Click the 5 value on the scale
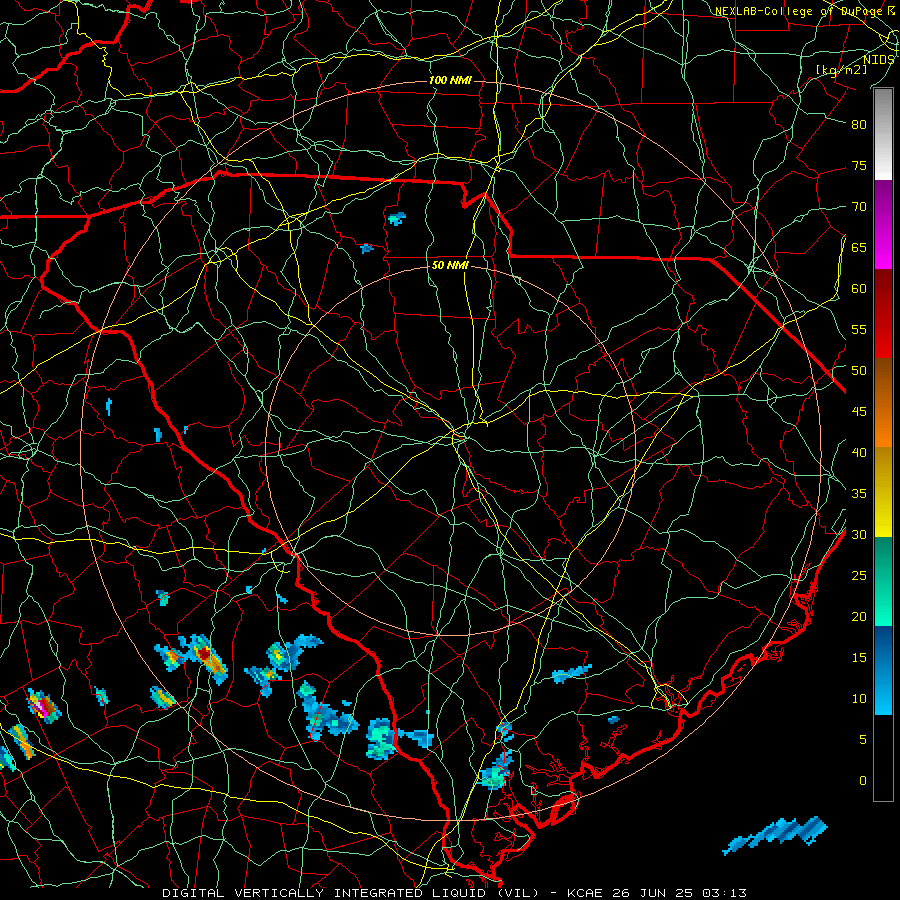The width and height of the screenshot is (900, 900). [x=863, y=740]
